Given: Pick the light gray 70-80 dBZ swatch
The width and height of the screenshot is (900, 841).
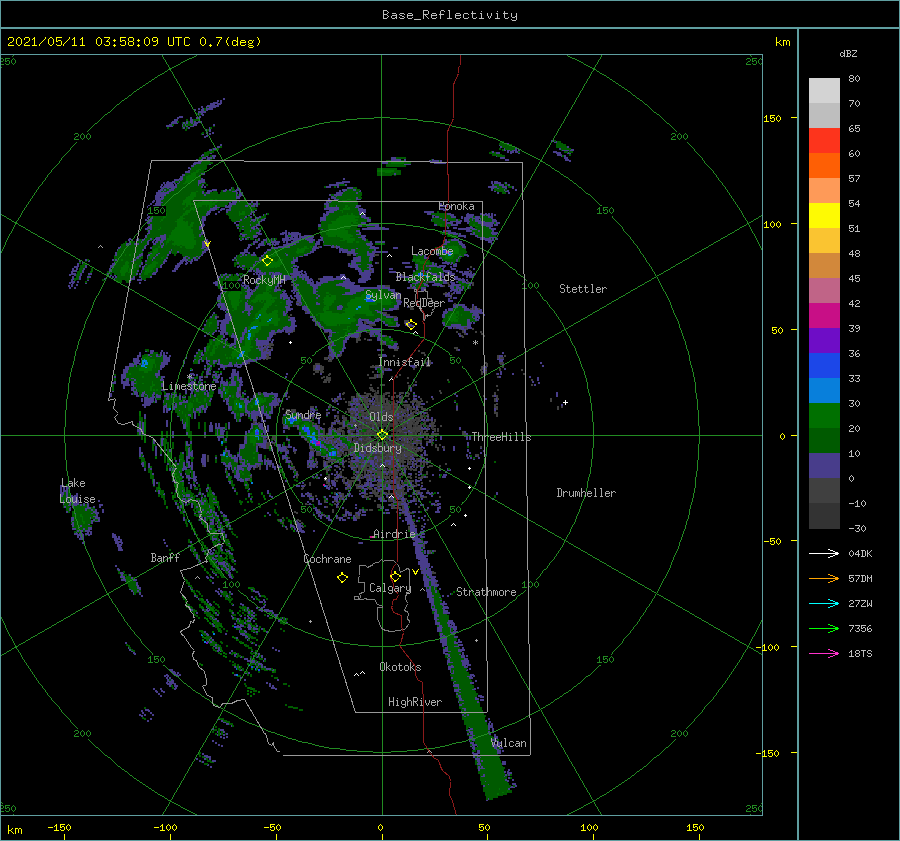Looking at the screenshot, I should pyautogui.click(x=824, y=91).
